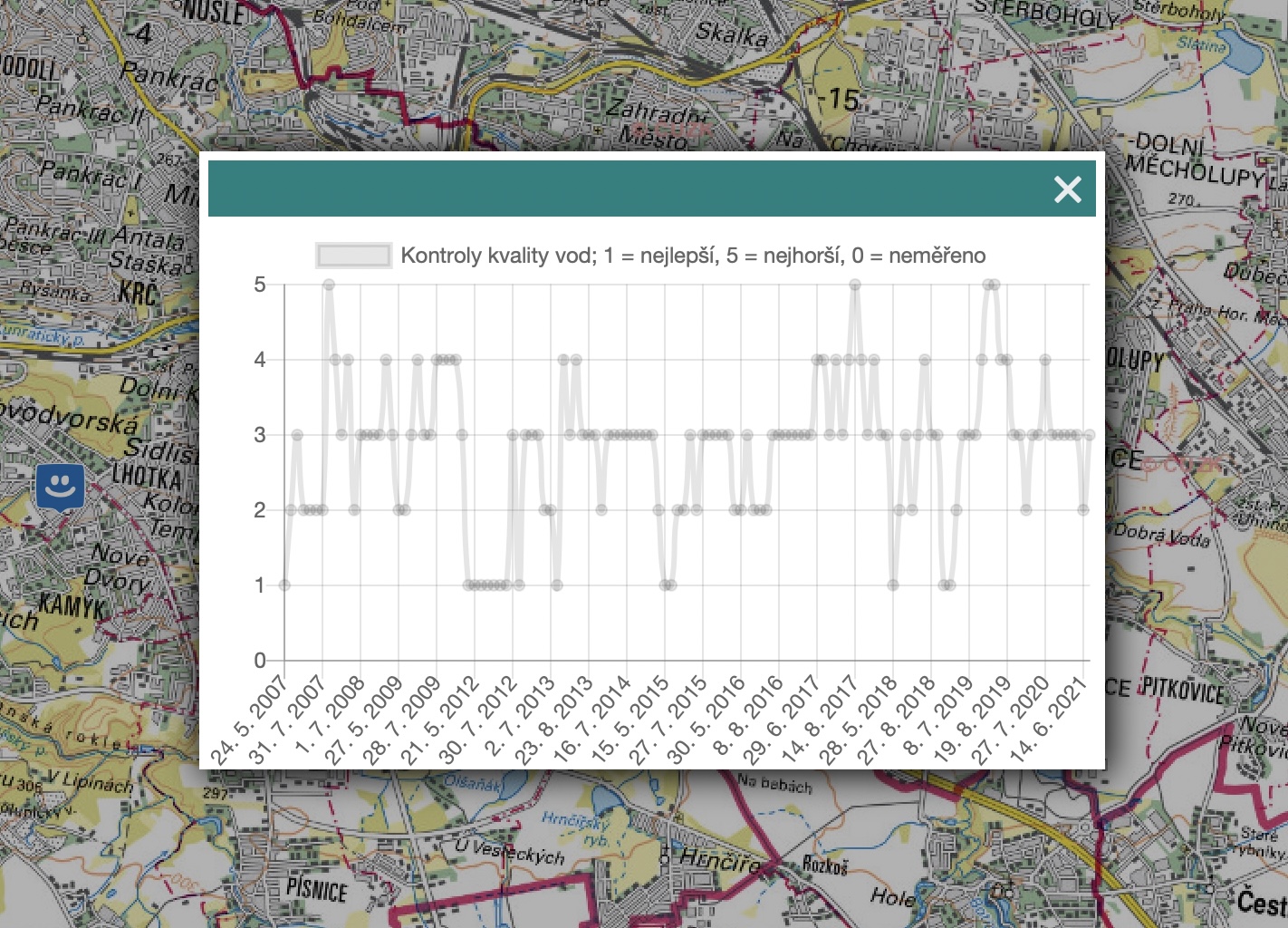Click the x-axis label '23. 8. 2013'

(553, 720)
